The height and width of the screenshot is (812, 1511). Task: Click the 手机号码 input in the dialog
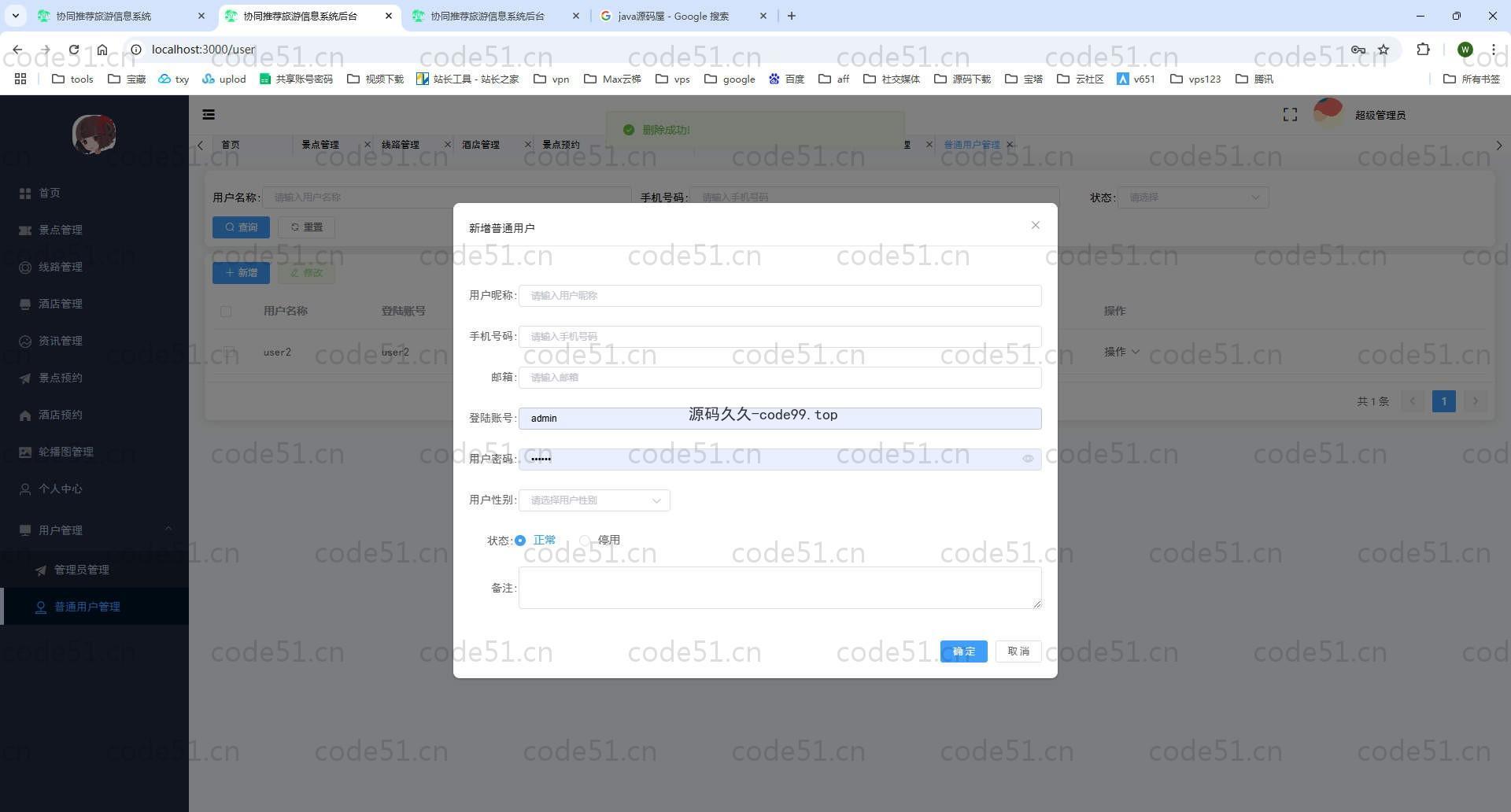[780, 337]
